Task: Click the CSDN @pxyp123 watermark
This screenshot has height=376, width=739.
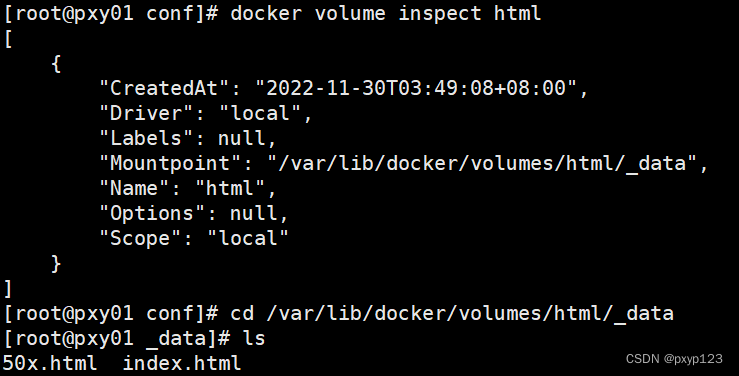Action: point(674,359)
